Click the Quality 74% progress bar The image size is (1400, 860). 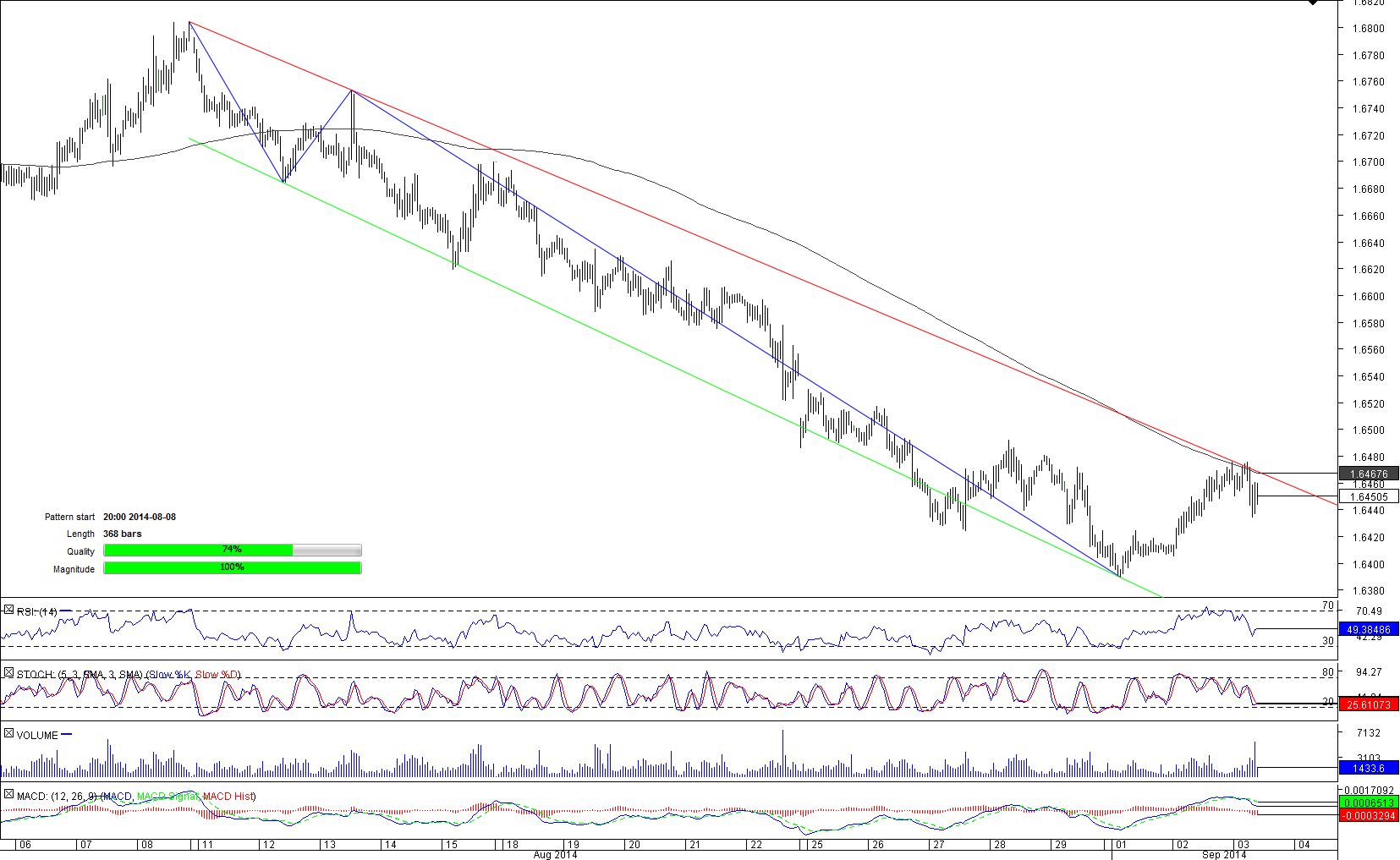(232, 550)
